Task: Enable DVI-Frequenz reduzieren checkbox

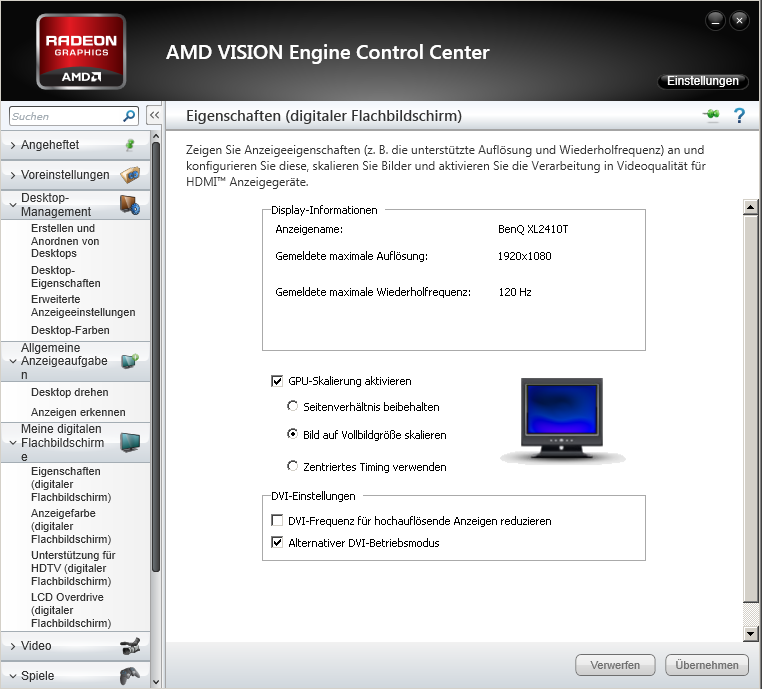Action: pyautogui.click(x=277, y=520)
